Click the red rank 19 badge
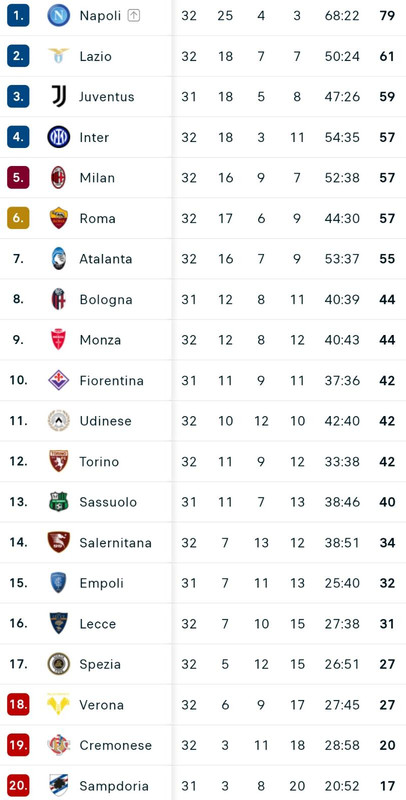 click(18, 745)
